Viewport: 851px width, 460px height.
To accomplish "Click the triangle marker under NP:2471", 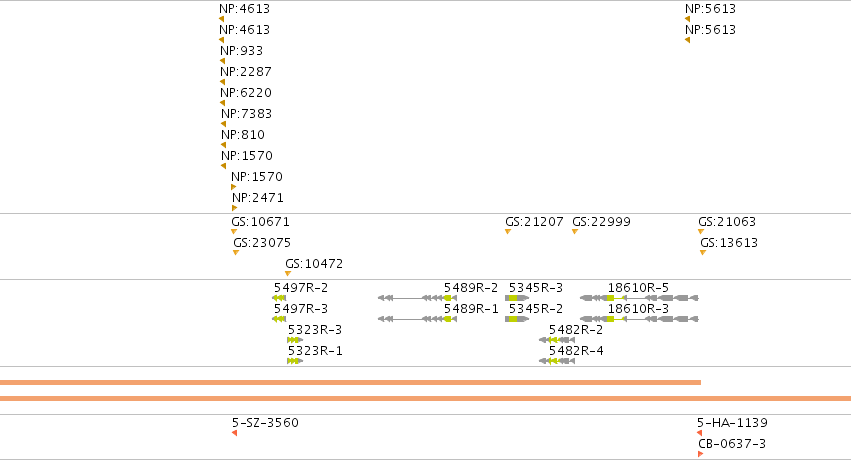I will click(x=234, y=208).
